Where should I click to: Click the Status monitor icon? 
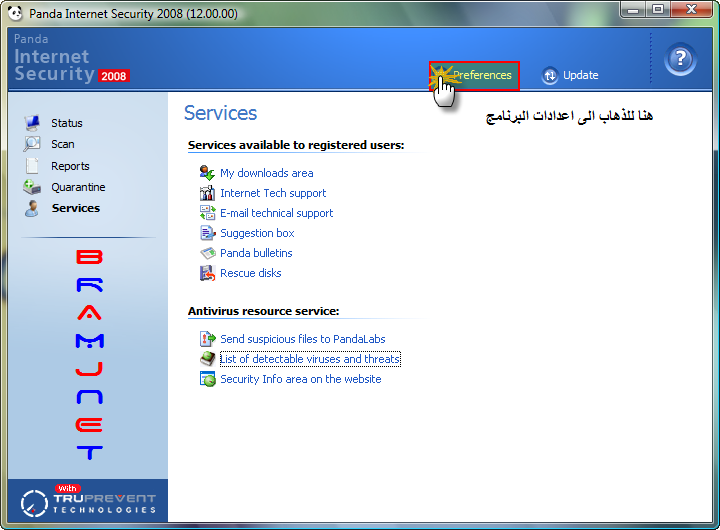point(32,123)
